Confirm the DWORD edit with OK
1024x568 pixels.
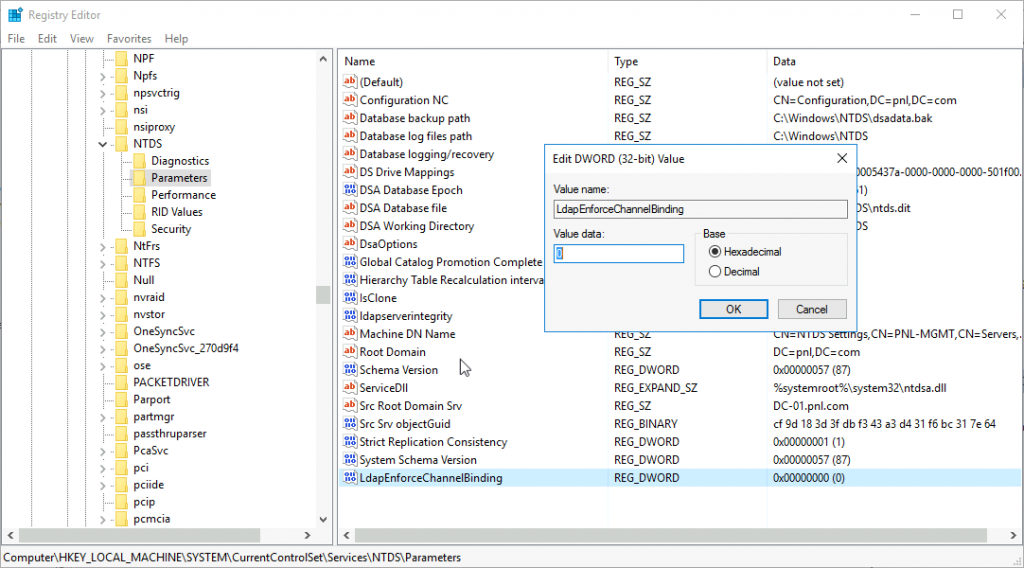(733, 309)
